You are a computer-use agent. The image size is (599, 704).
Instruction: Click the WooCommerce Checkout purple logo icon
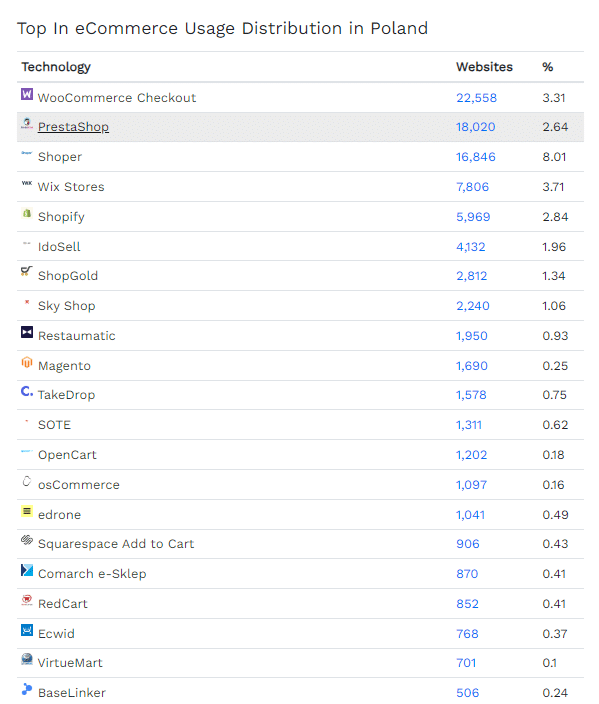27,94
